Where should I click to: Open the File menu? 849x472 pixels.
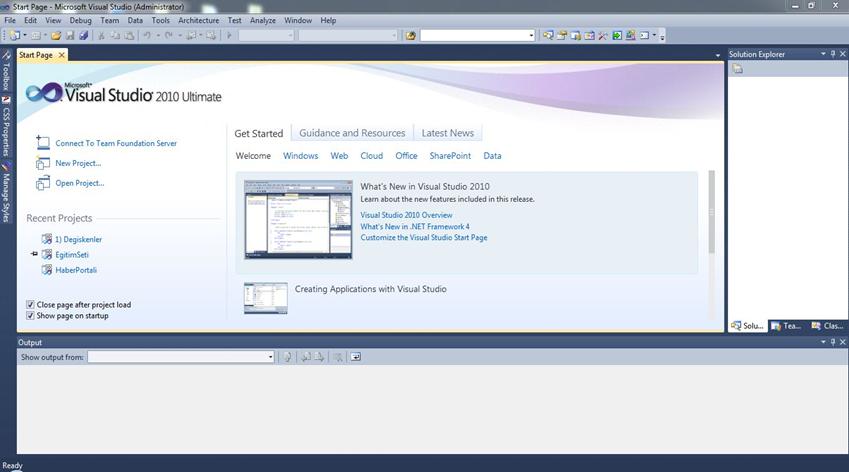pyautogui.click(x=10, y=20)
